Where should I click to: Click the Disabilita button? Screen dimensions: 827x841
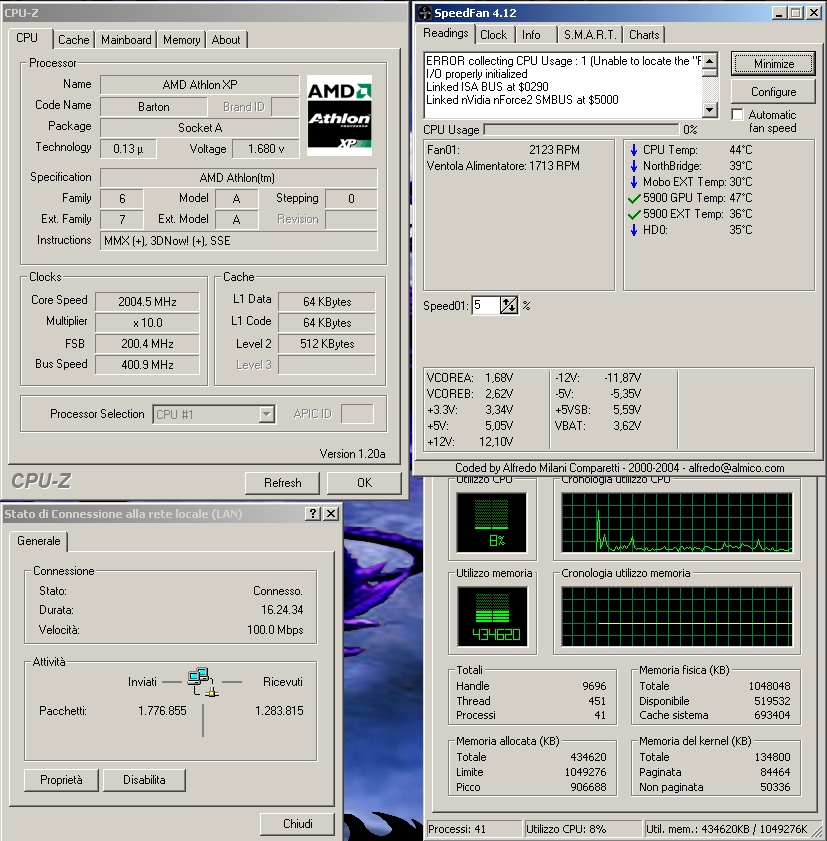click(144, 780)
